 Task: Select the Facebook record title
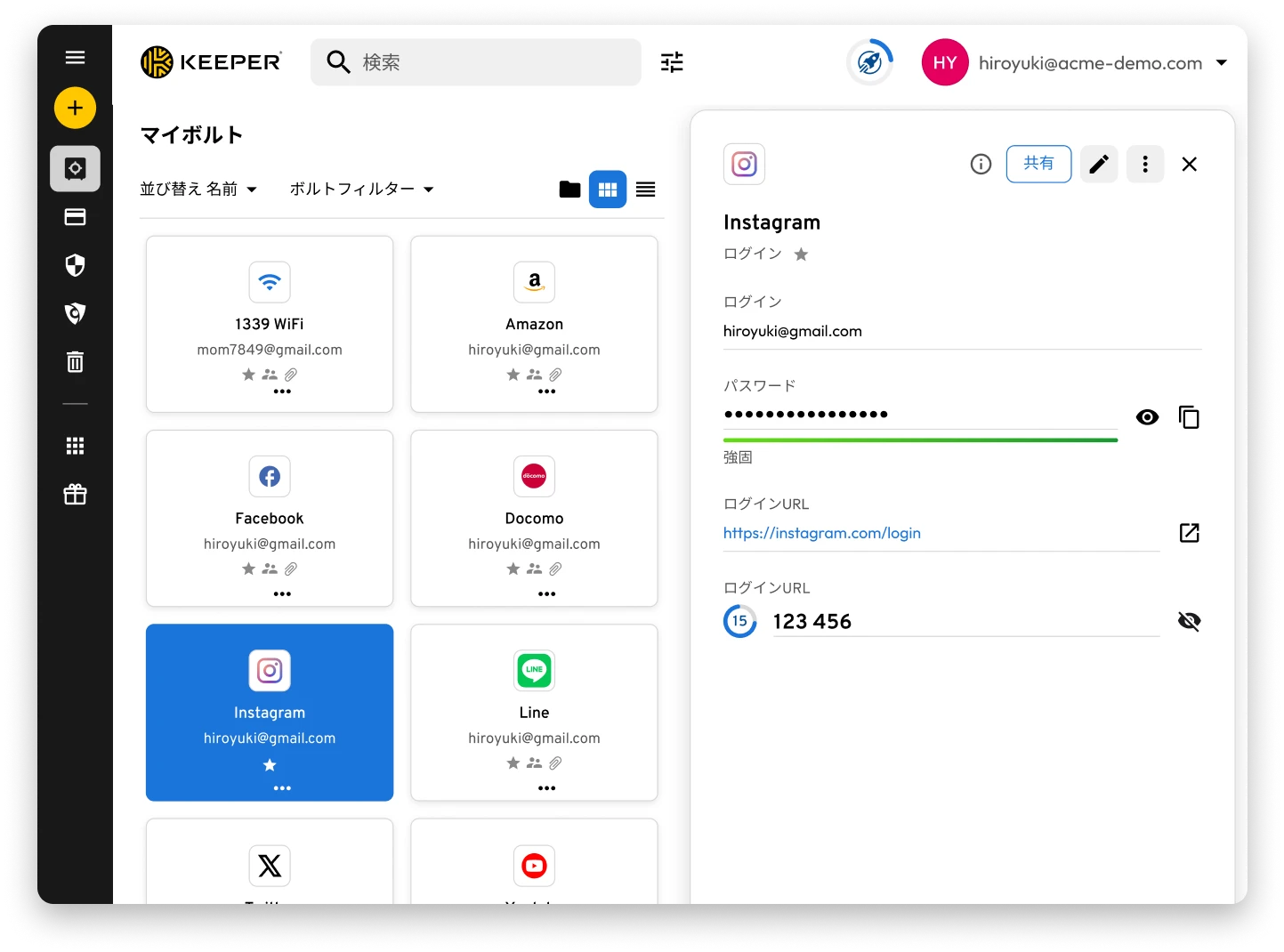click(x=270, y=519)
